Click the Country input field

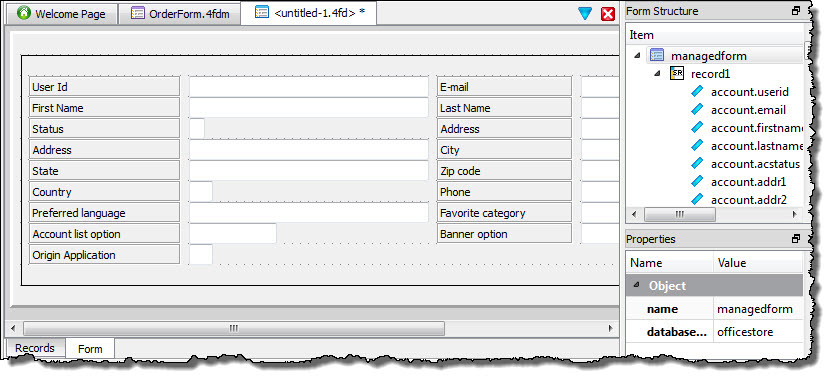pos(201,192)
